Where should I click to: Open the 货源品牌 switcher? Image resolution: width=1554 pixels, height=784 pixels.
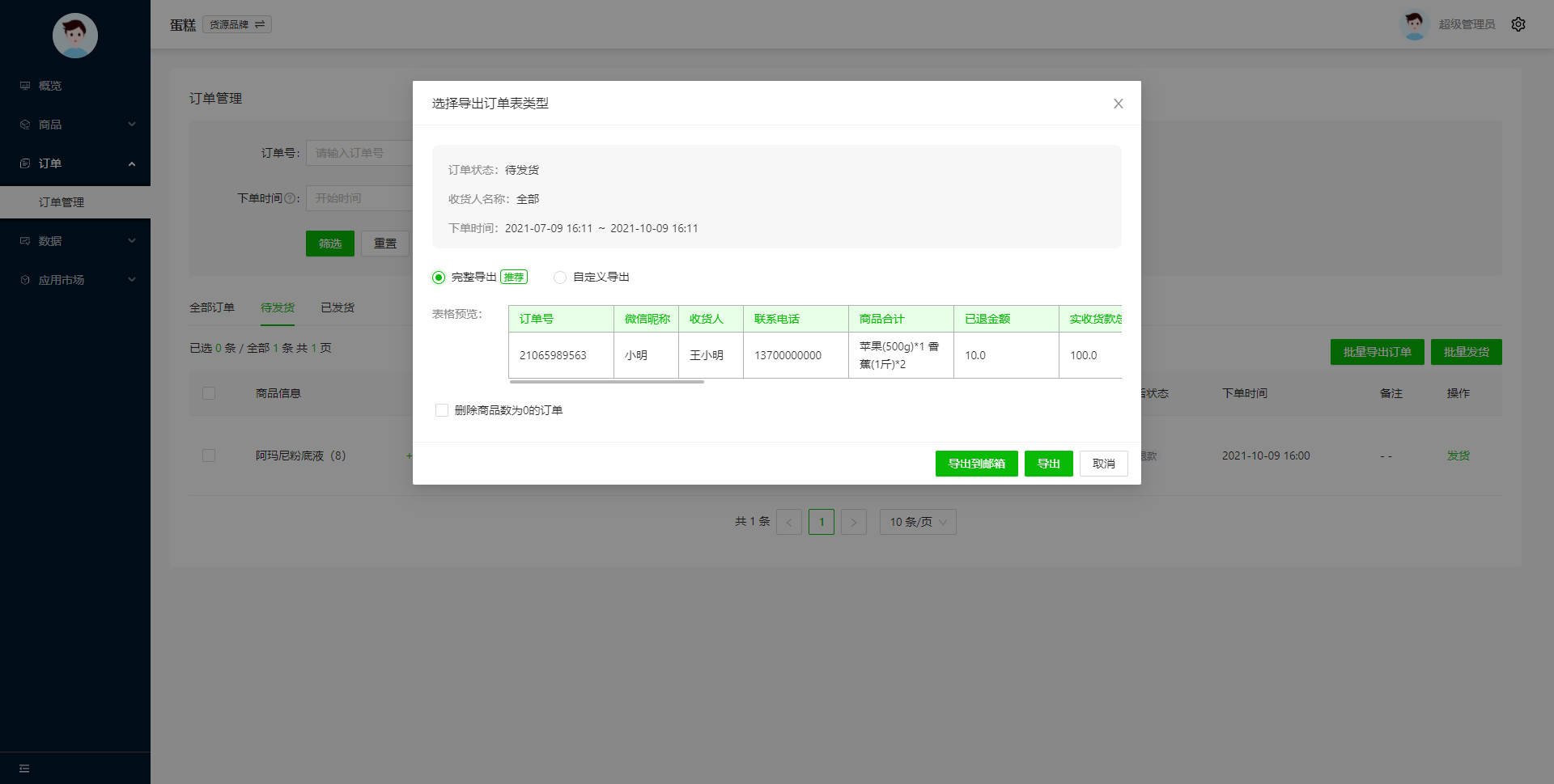(237, 24)
